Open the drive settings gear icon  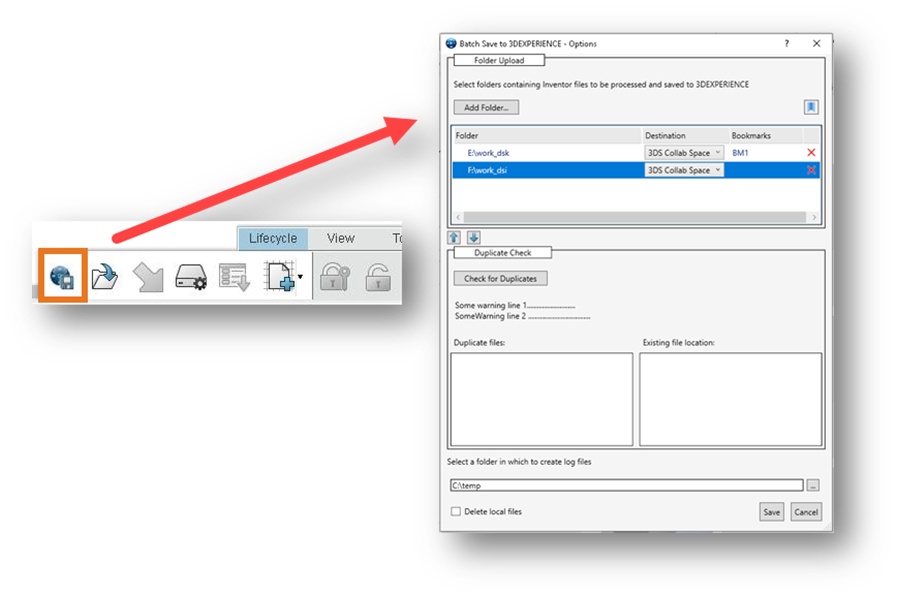click(191, 276)
